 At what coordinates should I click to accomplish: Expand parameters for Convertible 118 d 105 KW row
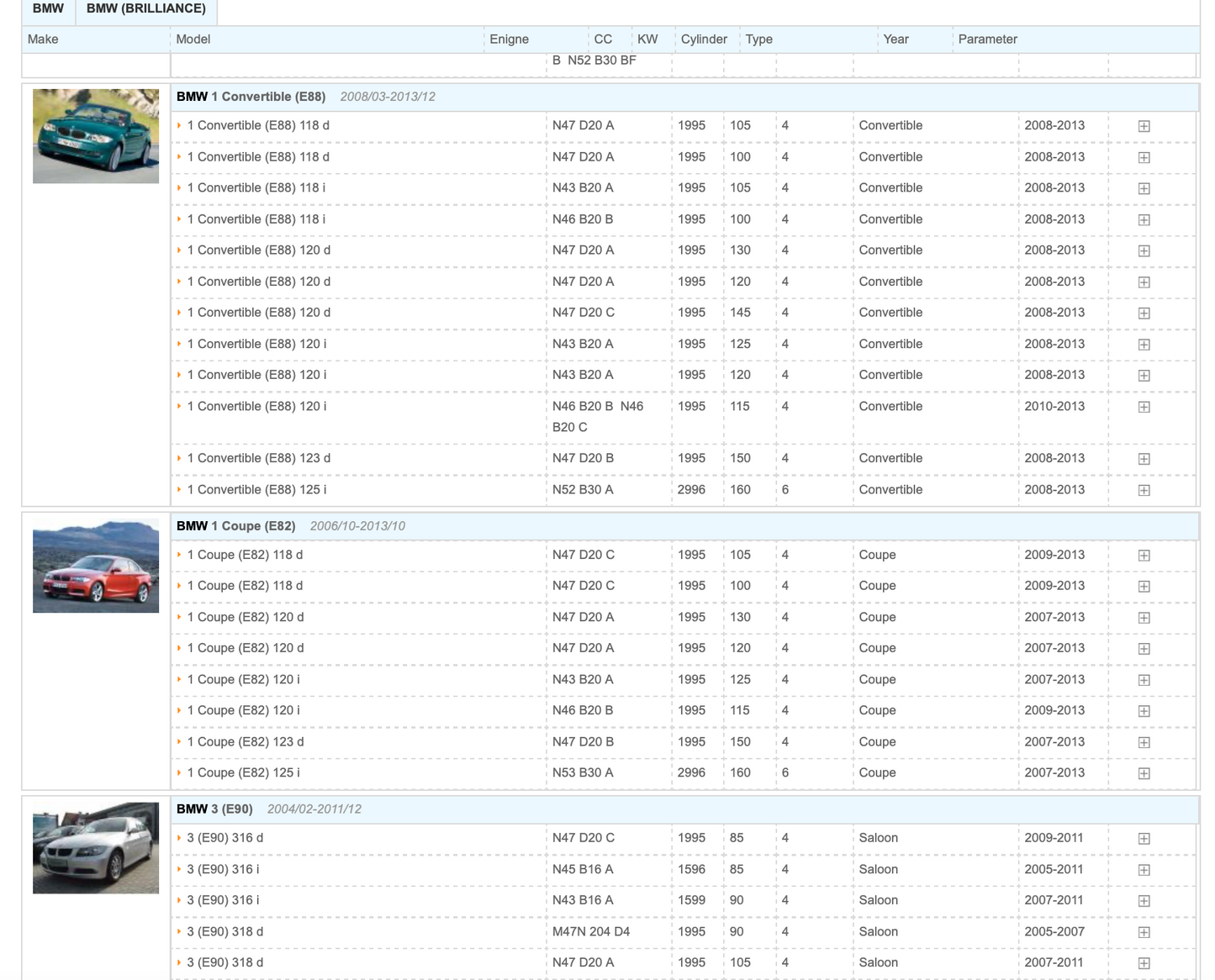1144,126
